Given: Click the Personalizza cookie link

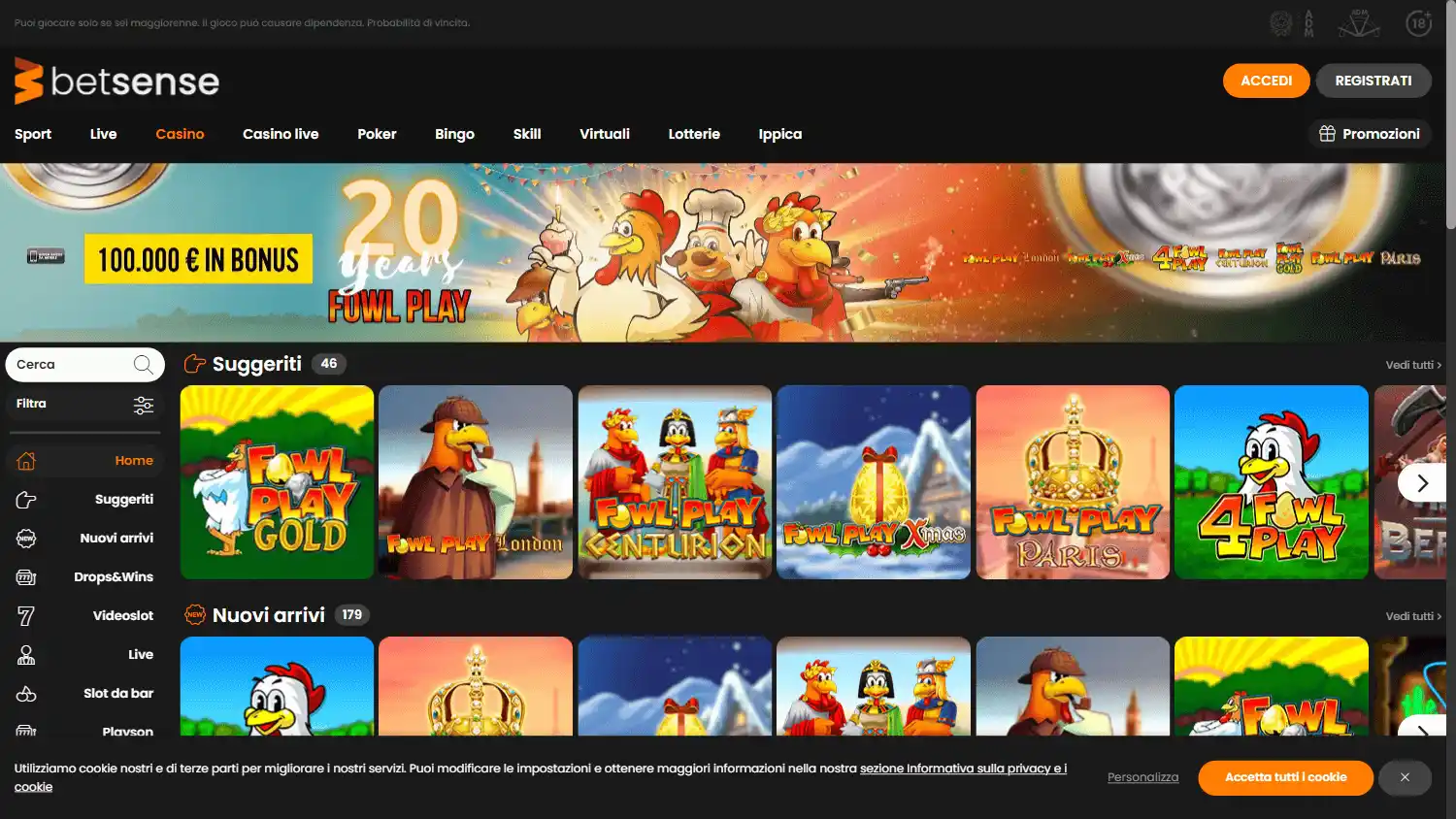Looking at the screenshot, I should pos(1142,777).
